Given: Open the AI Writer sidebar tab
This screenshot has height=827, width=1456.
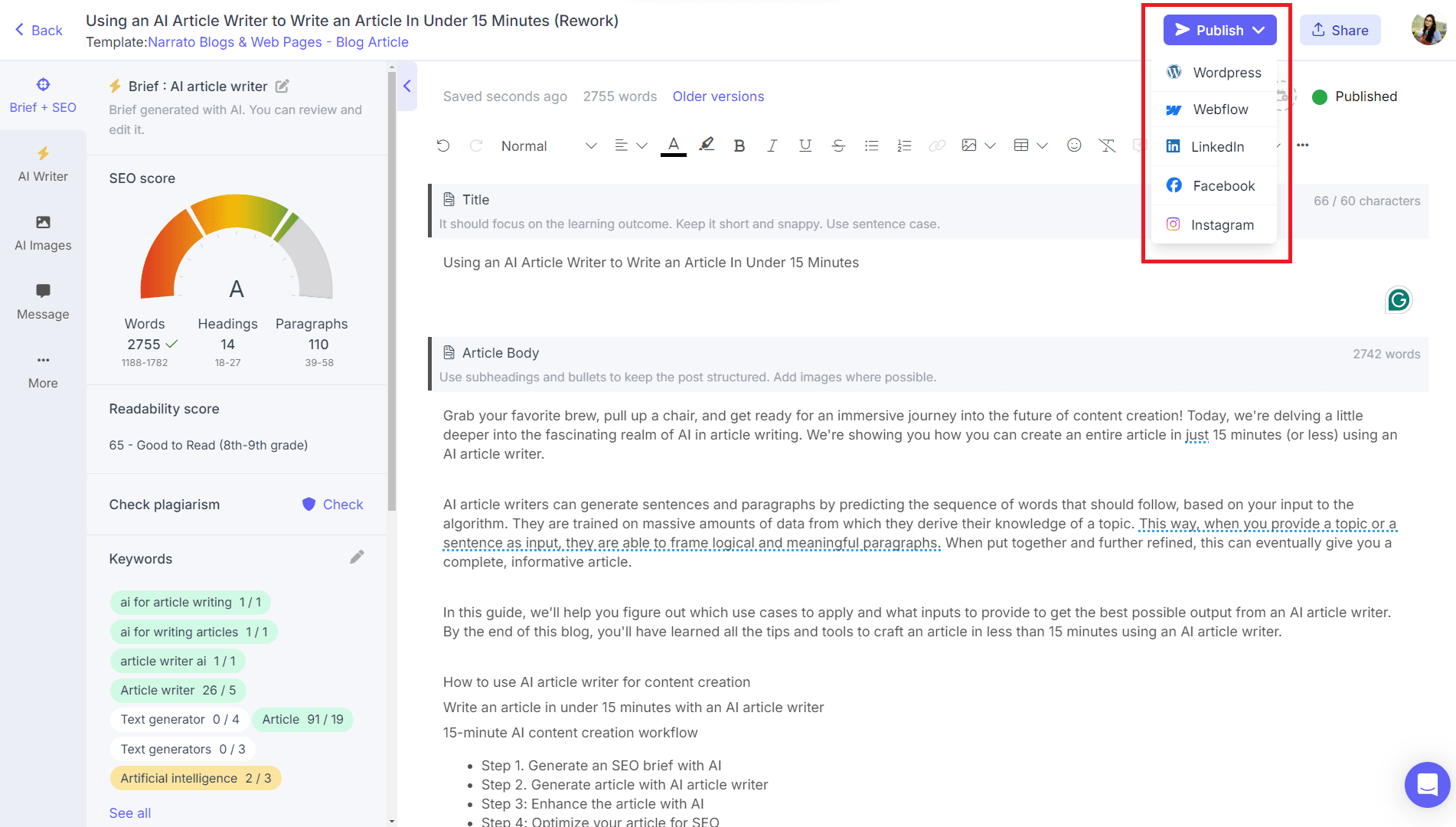Looking at the screenshot, I should 43,165.
